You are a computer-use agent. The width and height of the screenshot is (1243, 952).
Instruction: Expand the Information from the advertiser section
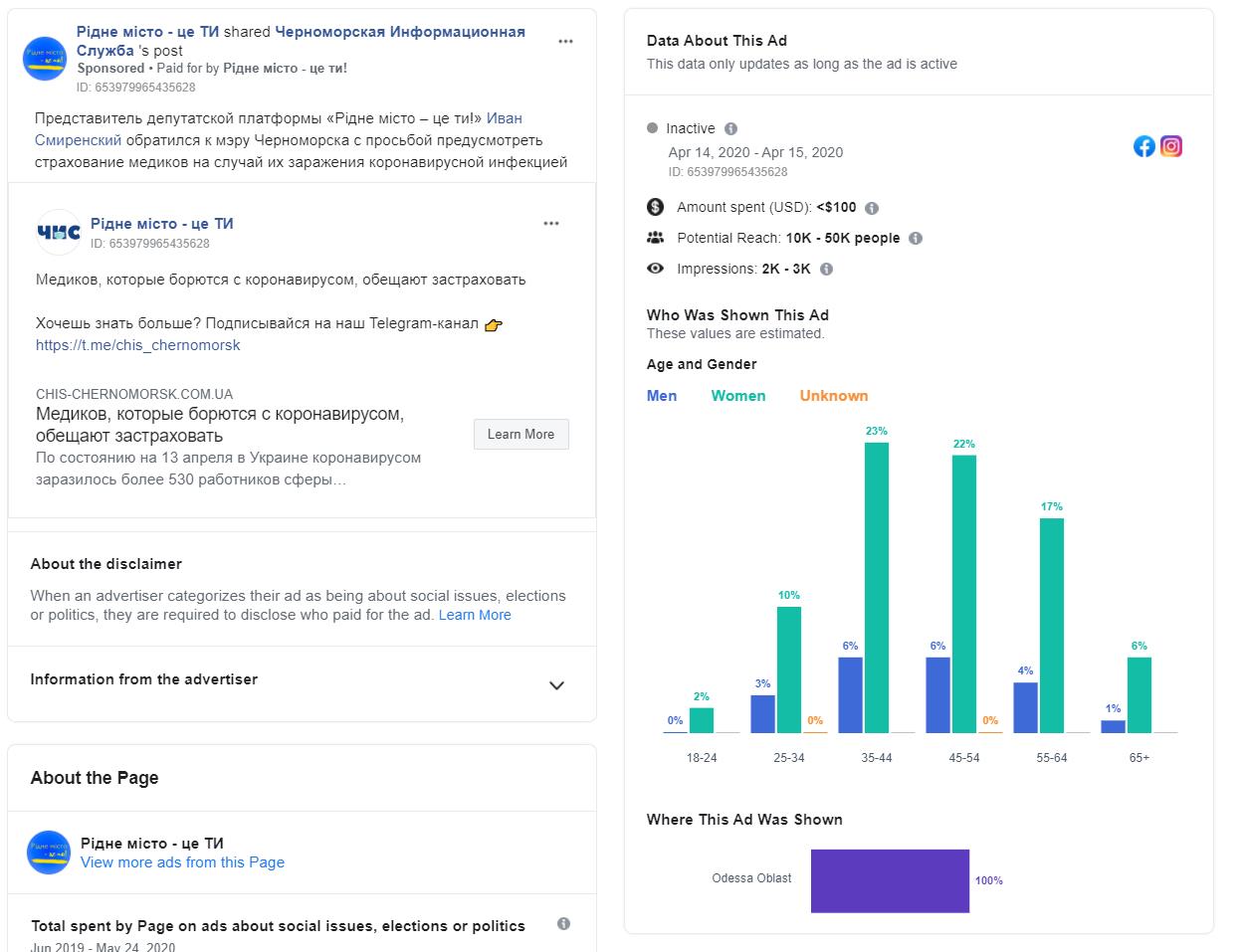pos(556,685)
